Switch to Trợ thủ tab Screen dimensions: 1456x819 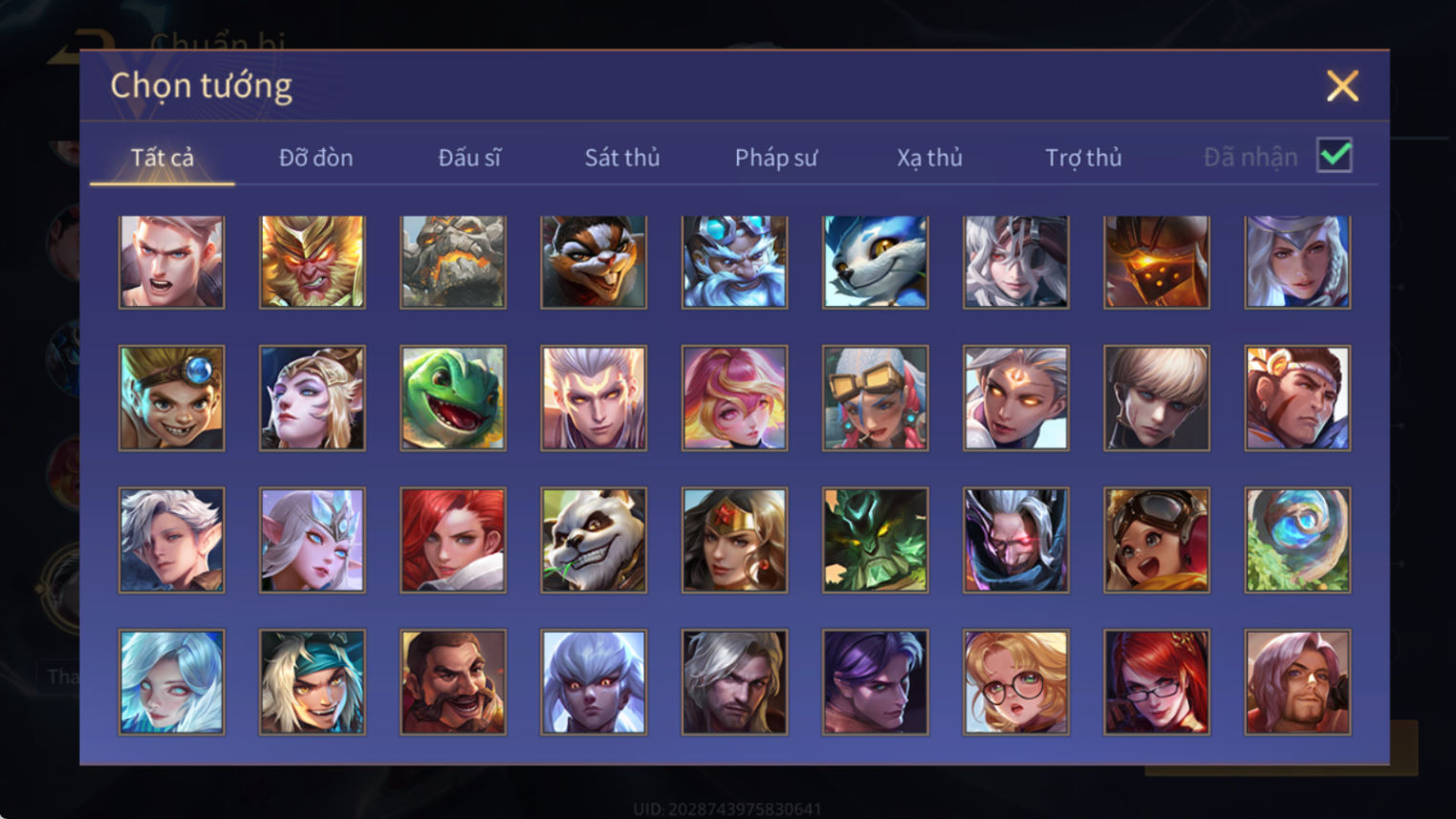tap(1083, 158)
